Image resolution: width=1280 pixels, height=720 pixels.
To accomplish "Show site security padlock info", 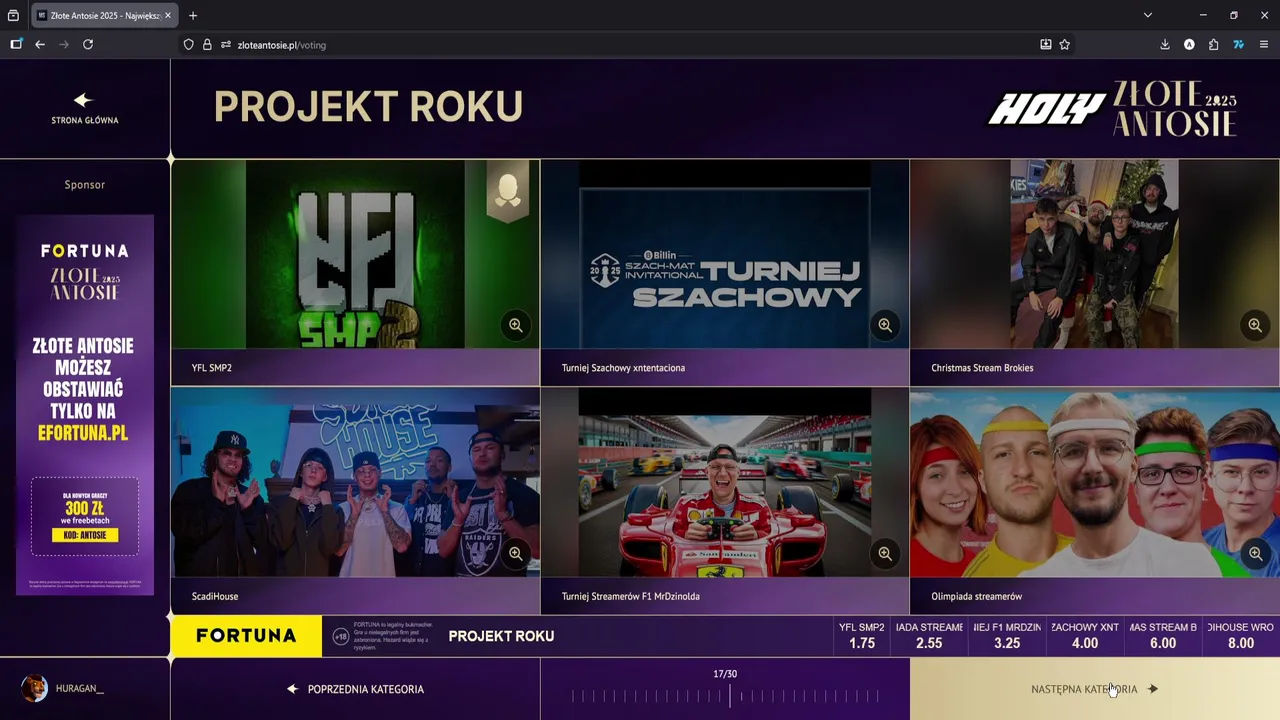I will (x=207, y=44).
